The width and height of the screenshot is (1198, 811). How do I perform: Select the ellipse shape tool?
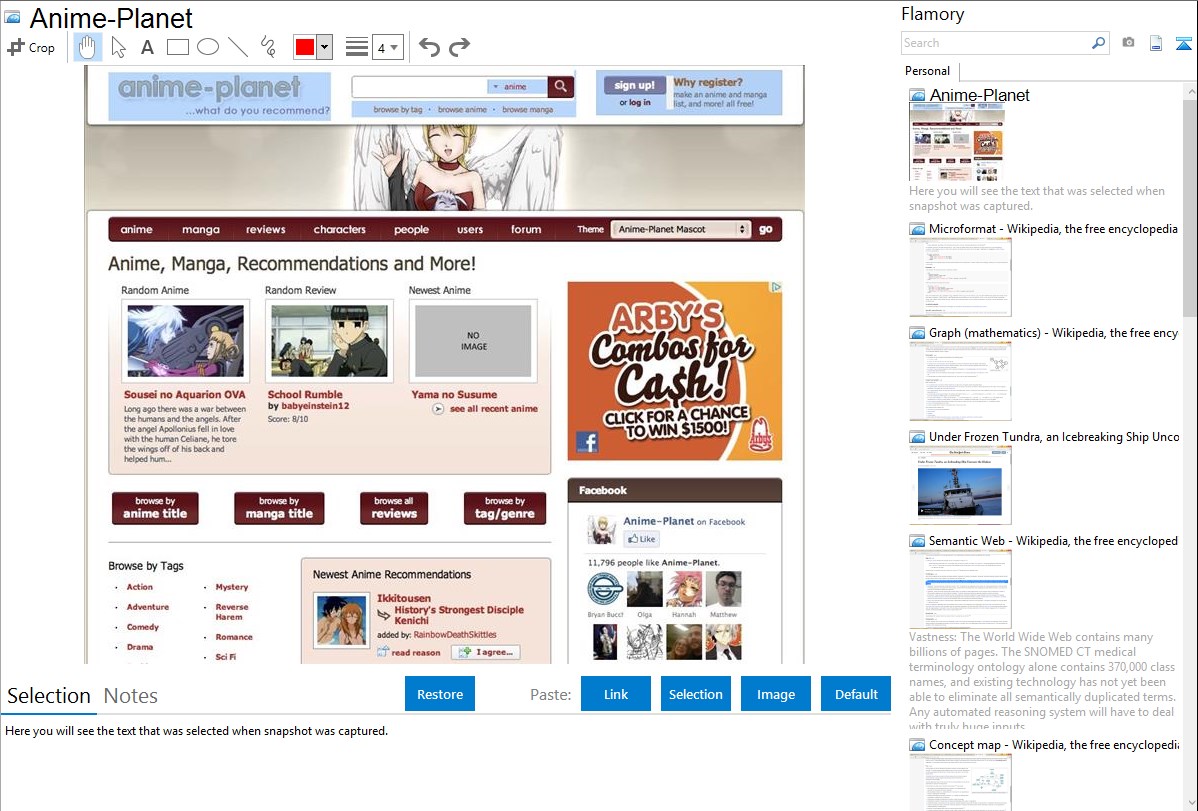point(208,47)
